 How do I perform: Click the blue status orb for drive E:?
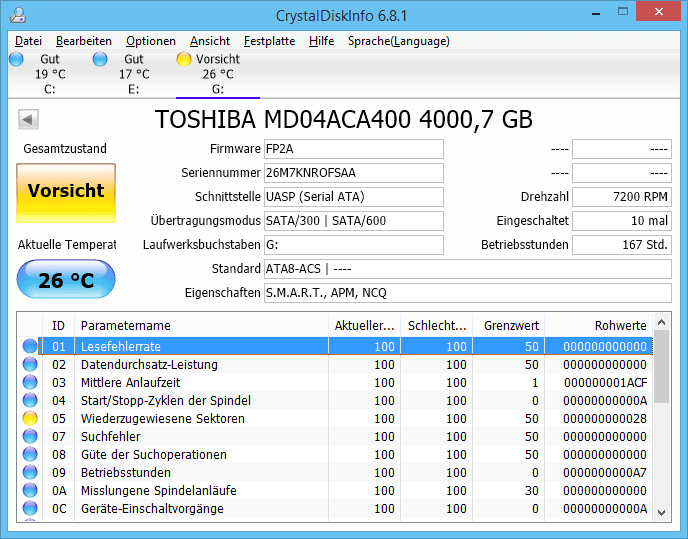pyautogui.click(x=100, y=59)
